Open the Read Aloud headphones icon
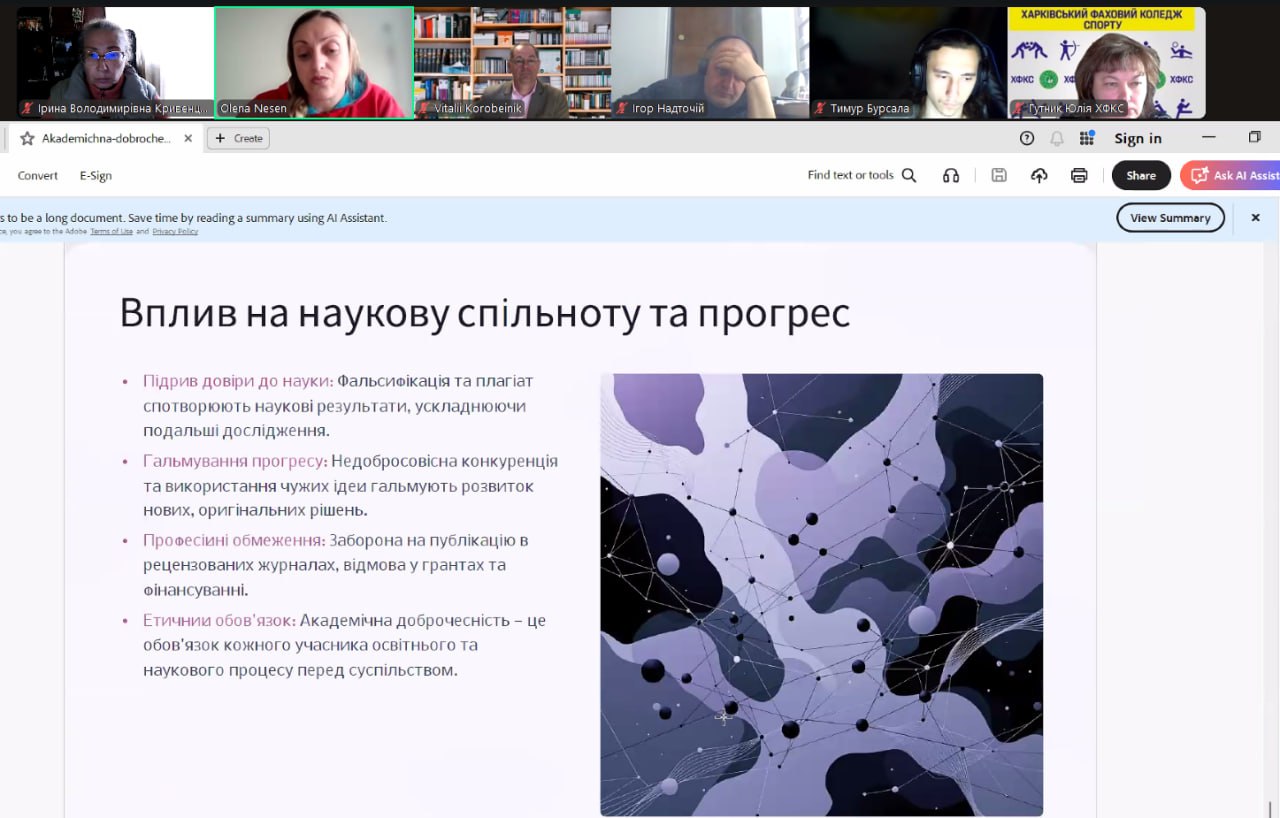 [x=951, y=175]
